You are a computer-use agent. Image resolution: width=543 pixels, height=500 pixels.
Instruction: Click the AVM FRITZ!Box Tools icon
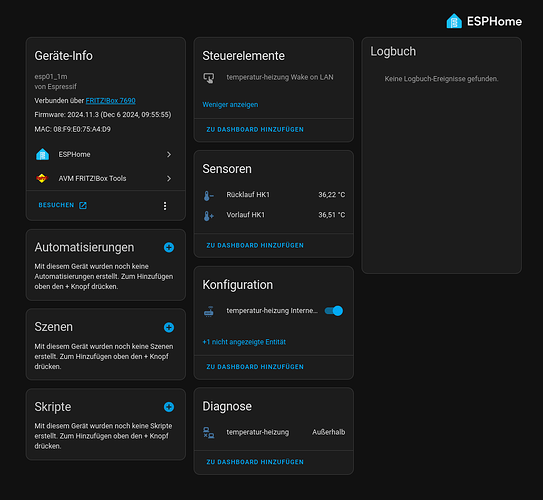pos(42,178)
